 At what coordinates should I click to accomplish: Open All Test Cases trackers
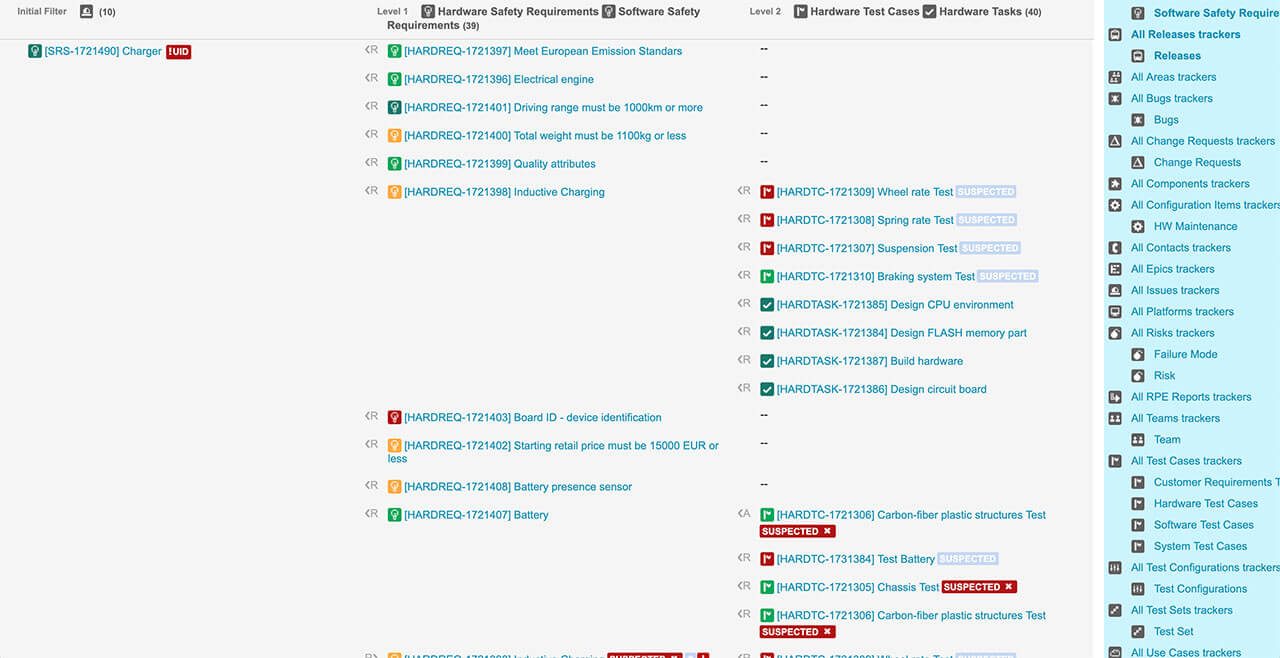coord(1186,461)
